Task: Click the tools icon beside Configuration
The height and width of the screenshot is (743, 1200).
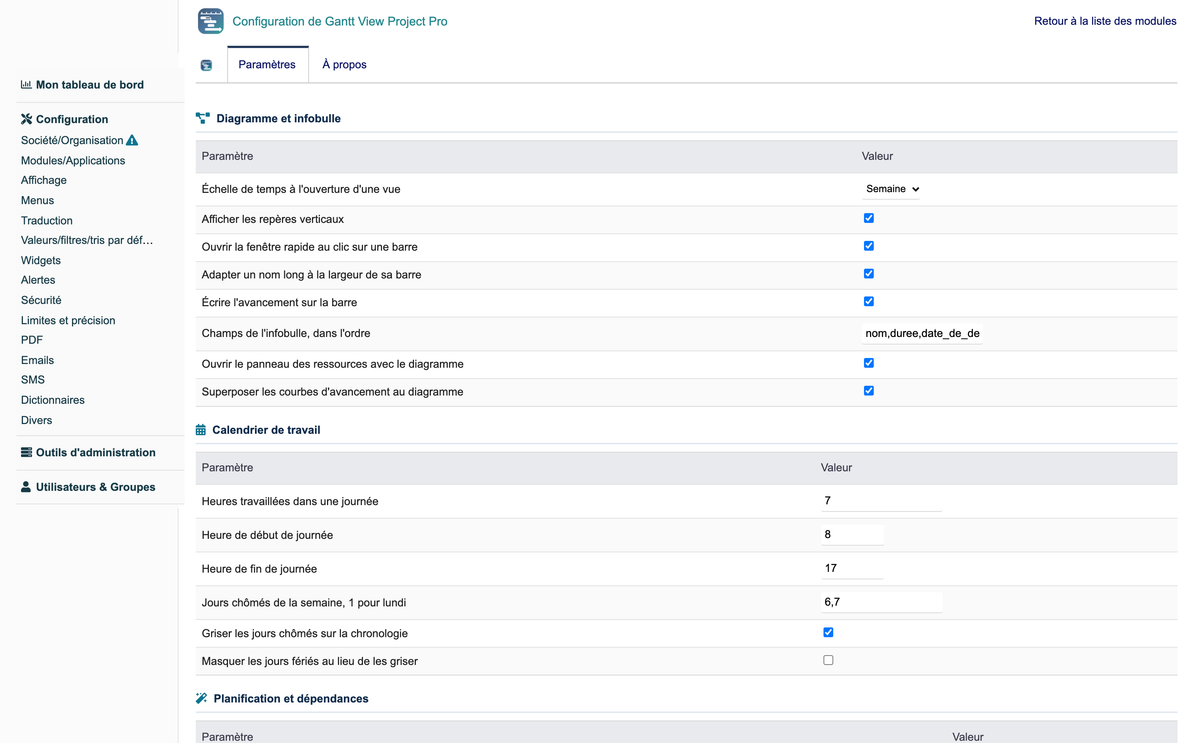Action: tap(26, 119)
